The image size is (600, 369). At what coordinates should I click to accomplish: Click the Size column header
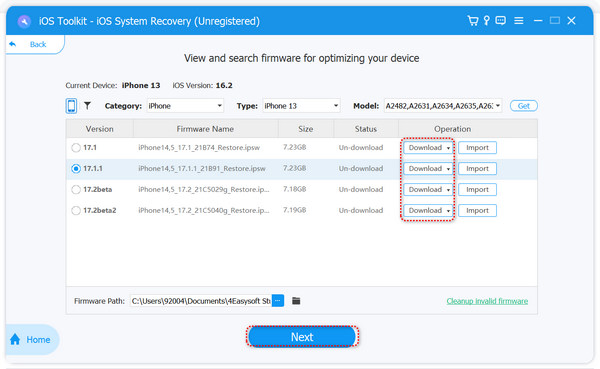[305, 129]
